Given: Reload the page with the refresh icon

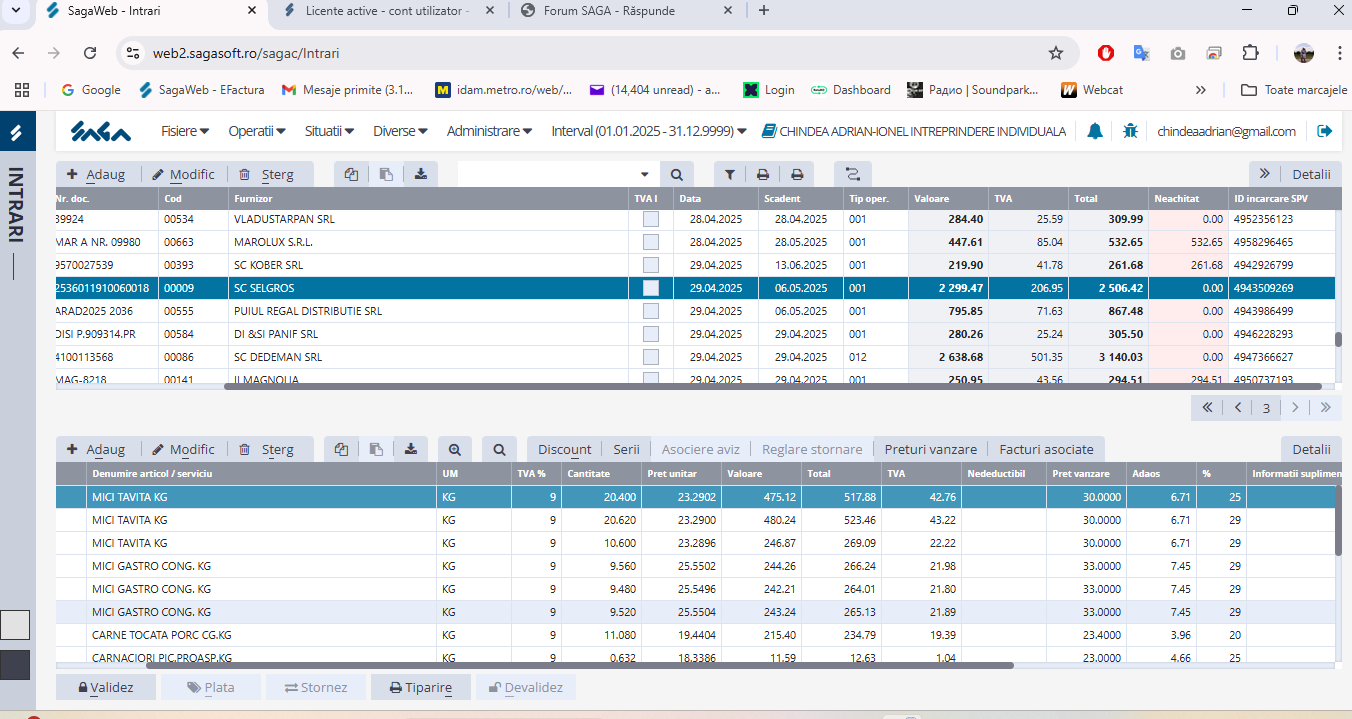Looking at the screenshot, I should 90,52.
